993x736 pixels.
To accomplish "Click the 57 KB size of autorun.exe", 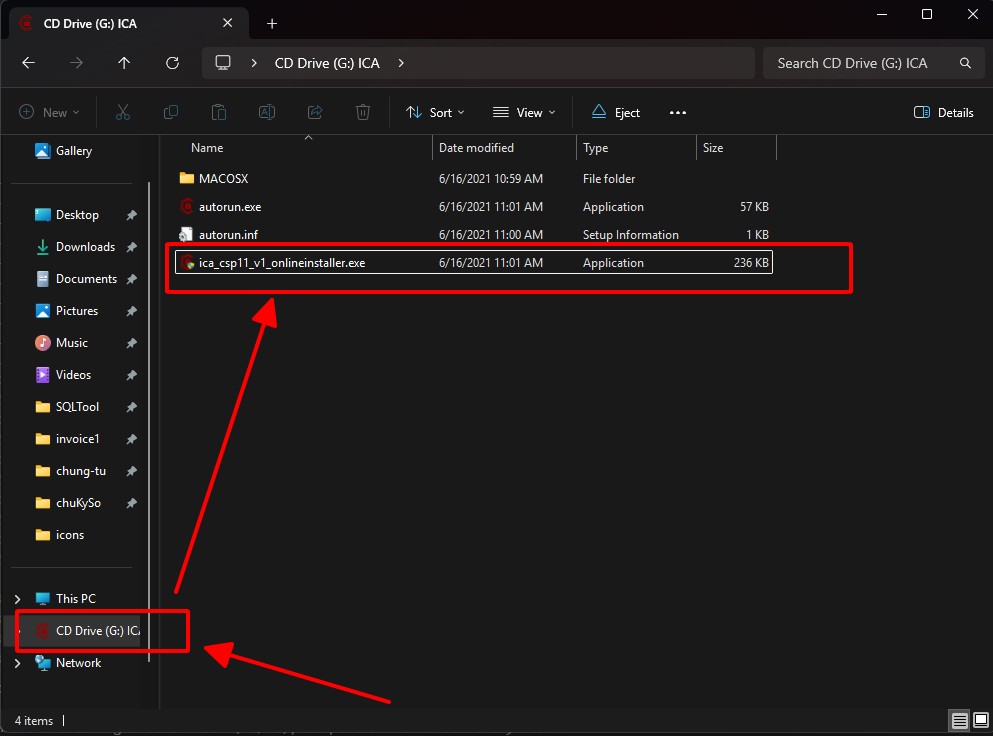I will pos(754,207).
